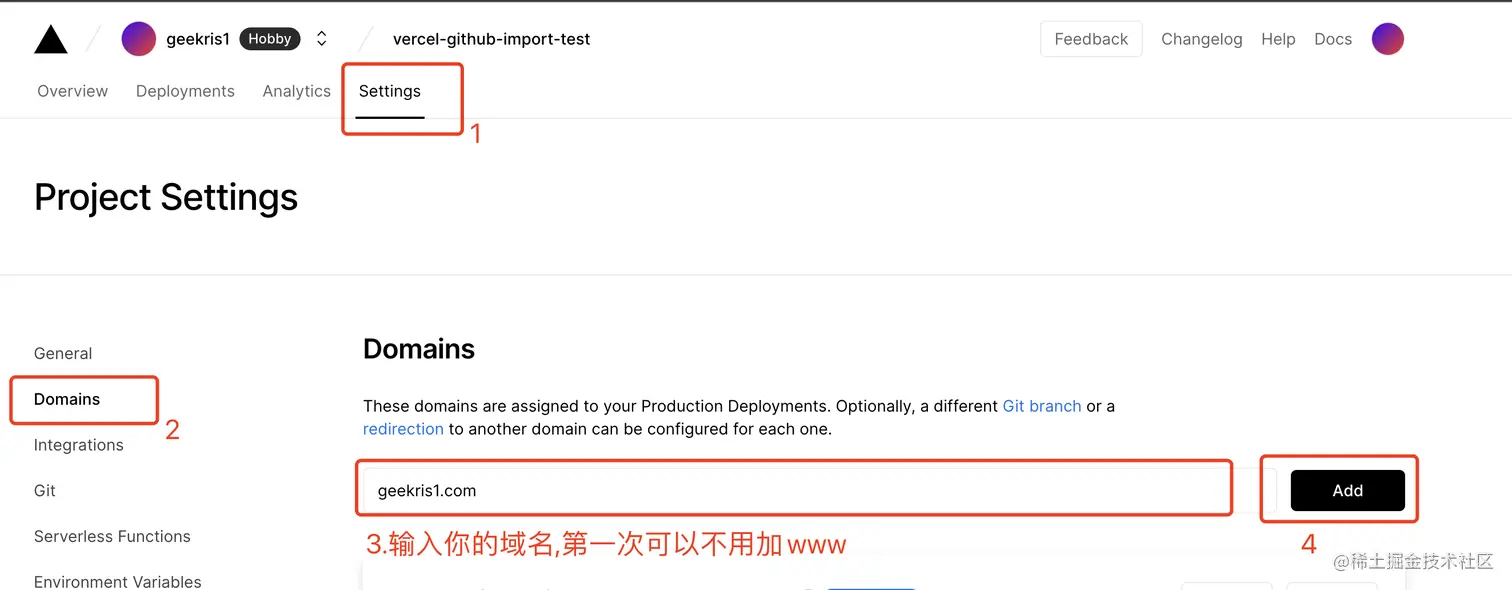Click the Feedback button
The image size is (1512, 590).
(x=1091, y=39)
